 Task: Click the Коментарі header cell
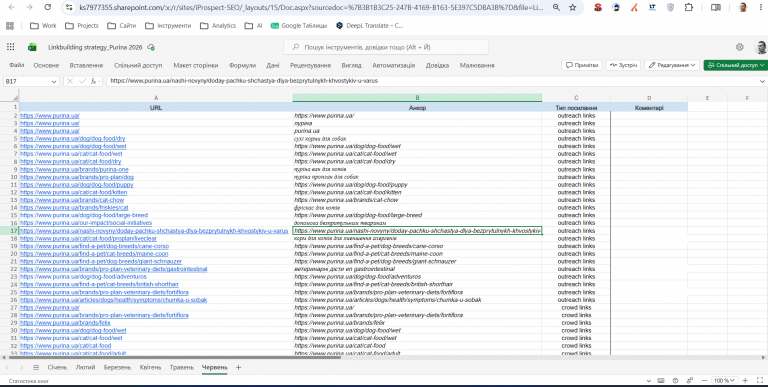[649, 108]
